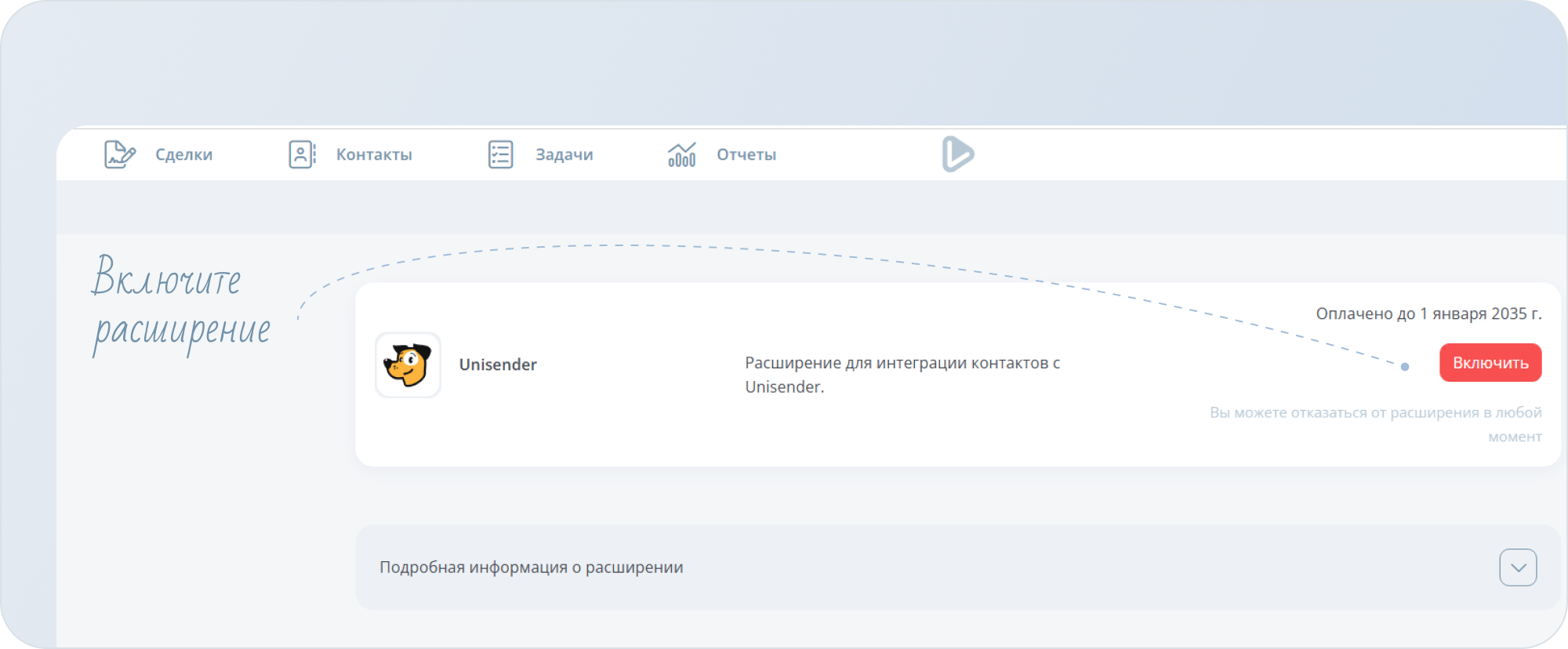Click the Unisender dog logo
1568x649 pixels.
(x=408, y=365)
